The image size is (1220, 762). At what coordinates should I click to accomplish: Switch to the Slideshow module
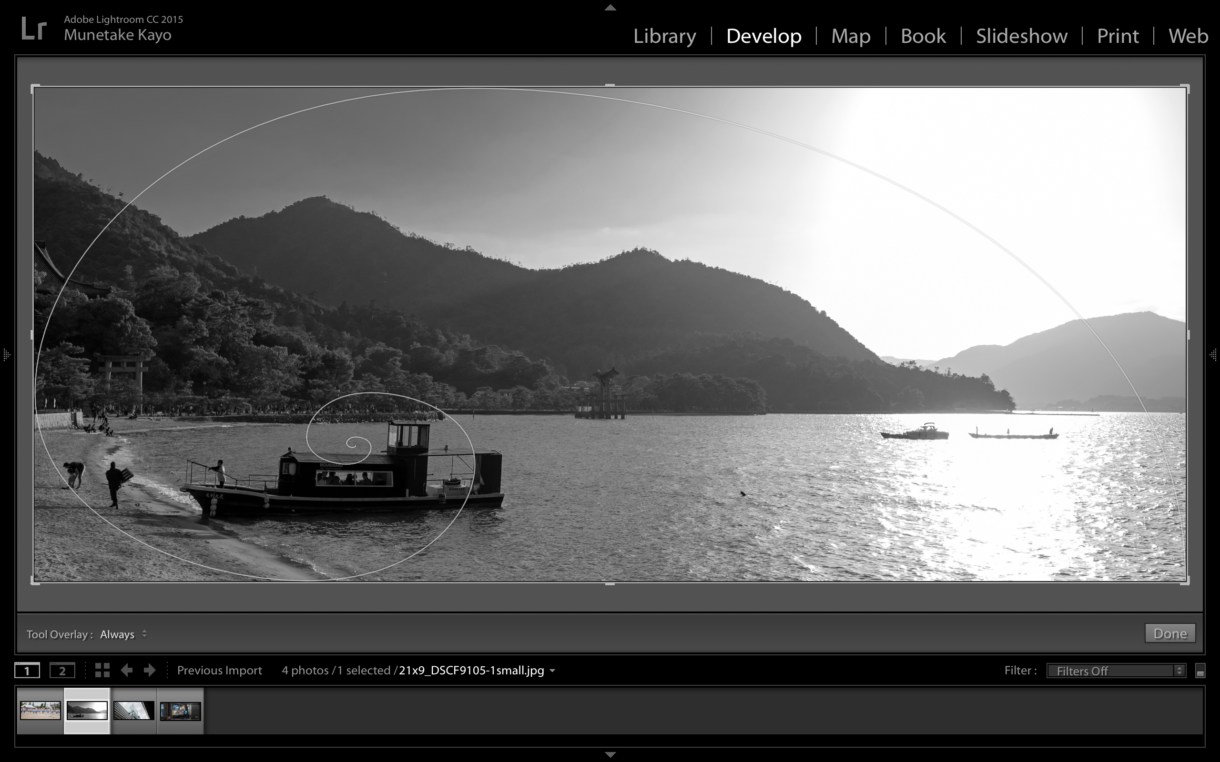[x=1021, y=36]
